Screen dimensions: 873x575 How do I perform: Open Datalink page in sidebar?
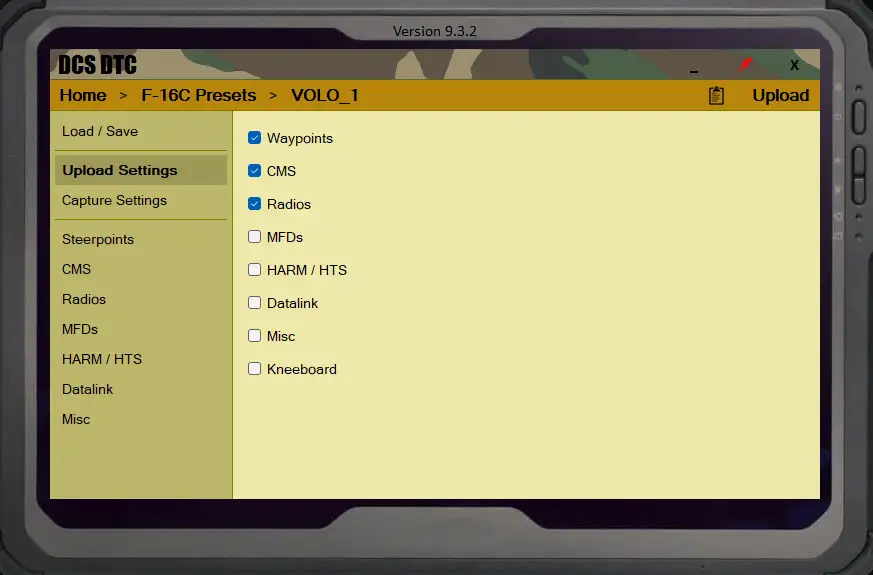141,390
